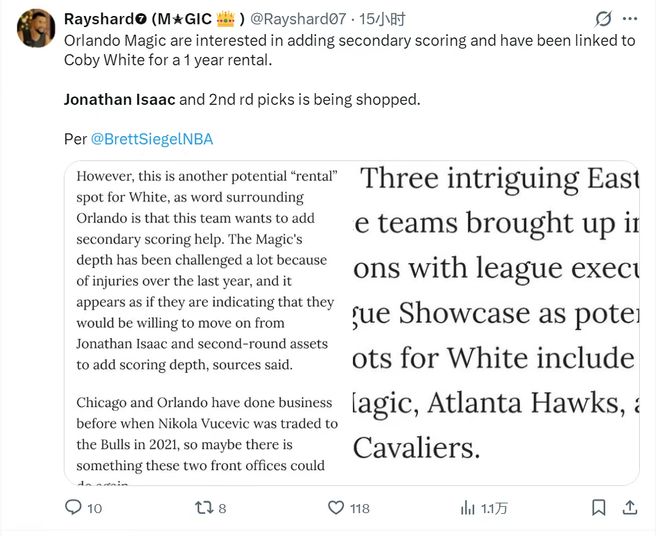Click the views bar chart icon
This screenshot has width=660, height=536.
click(467, 508)
